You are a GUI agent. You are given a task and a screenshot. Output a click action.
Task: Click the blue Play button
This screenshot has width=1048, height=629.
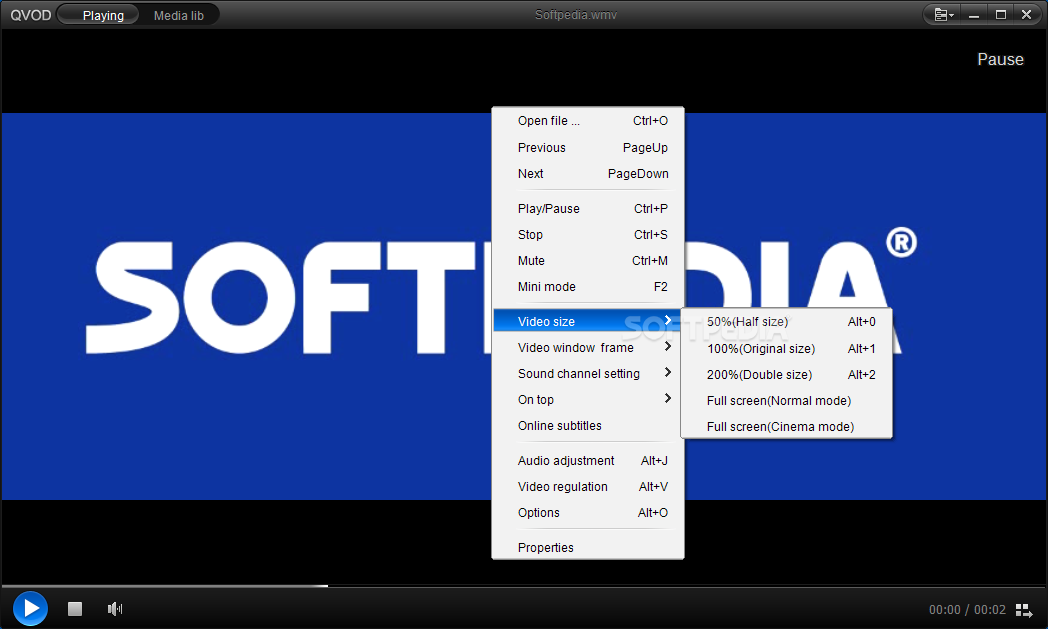30,608
